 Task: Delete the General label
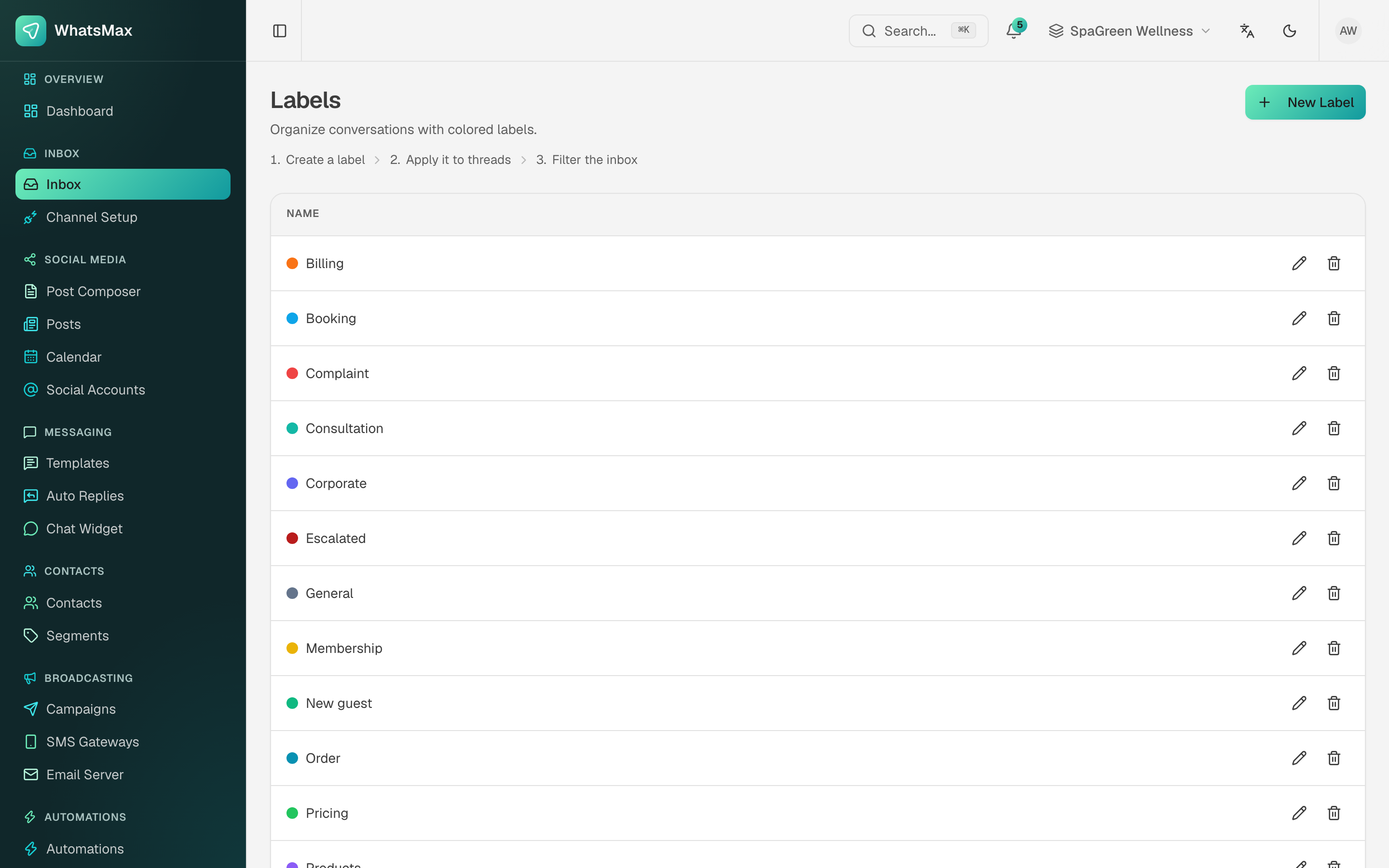1334,593
